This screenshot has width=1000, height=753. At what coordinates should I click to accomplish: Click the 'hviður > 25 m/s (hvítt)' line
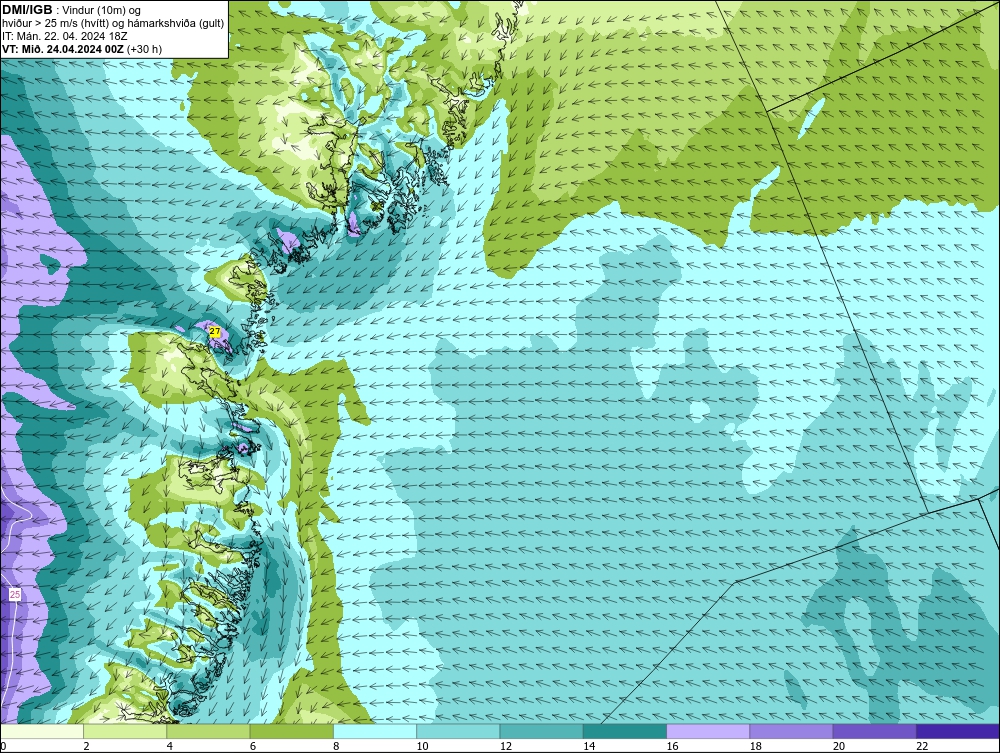(55, 23)
